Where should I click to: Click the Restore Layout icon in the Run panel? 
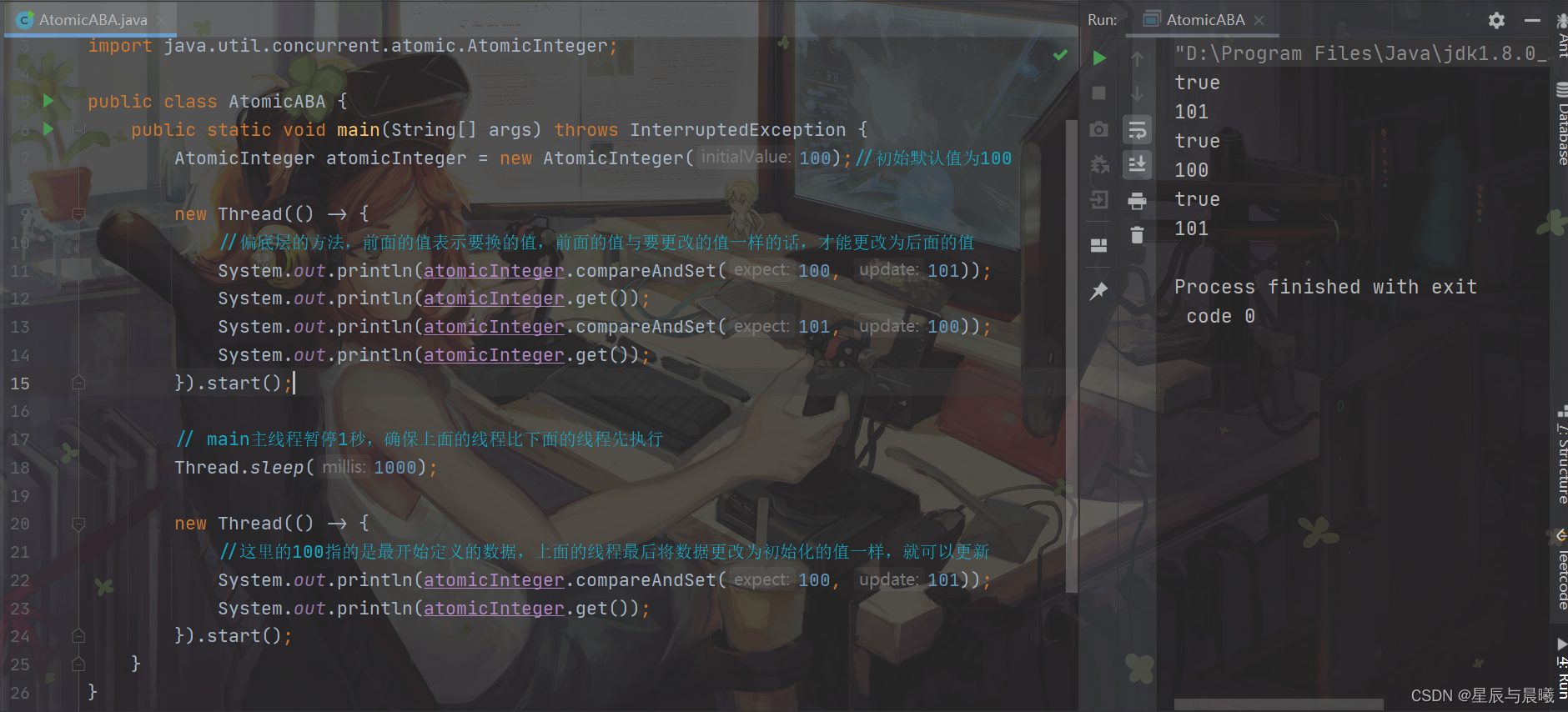tap(1099, 245)
